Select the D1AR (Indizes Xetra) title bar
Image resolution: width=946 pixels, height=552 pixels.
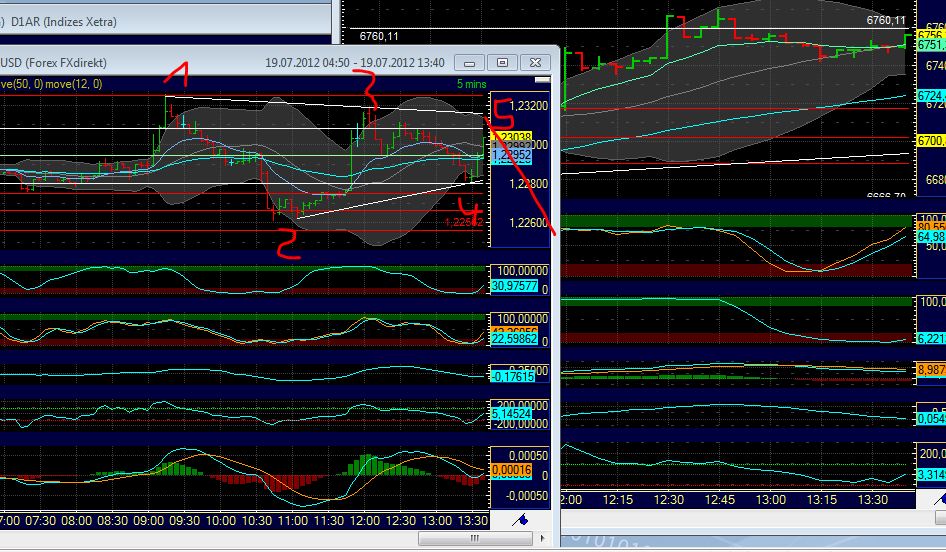[x=166, y=22]
